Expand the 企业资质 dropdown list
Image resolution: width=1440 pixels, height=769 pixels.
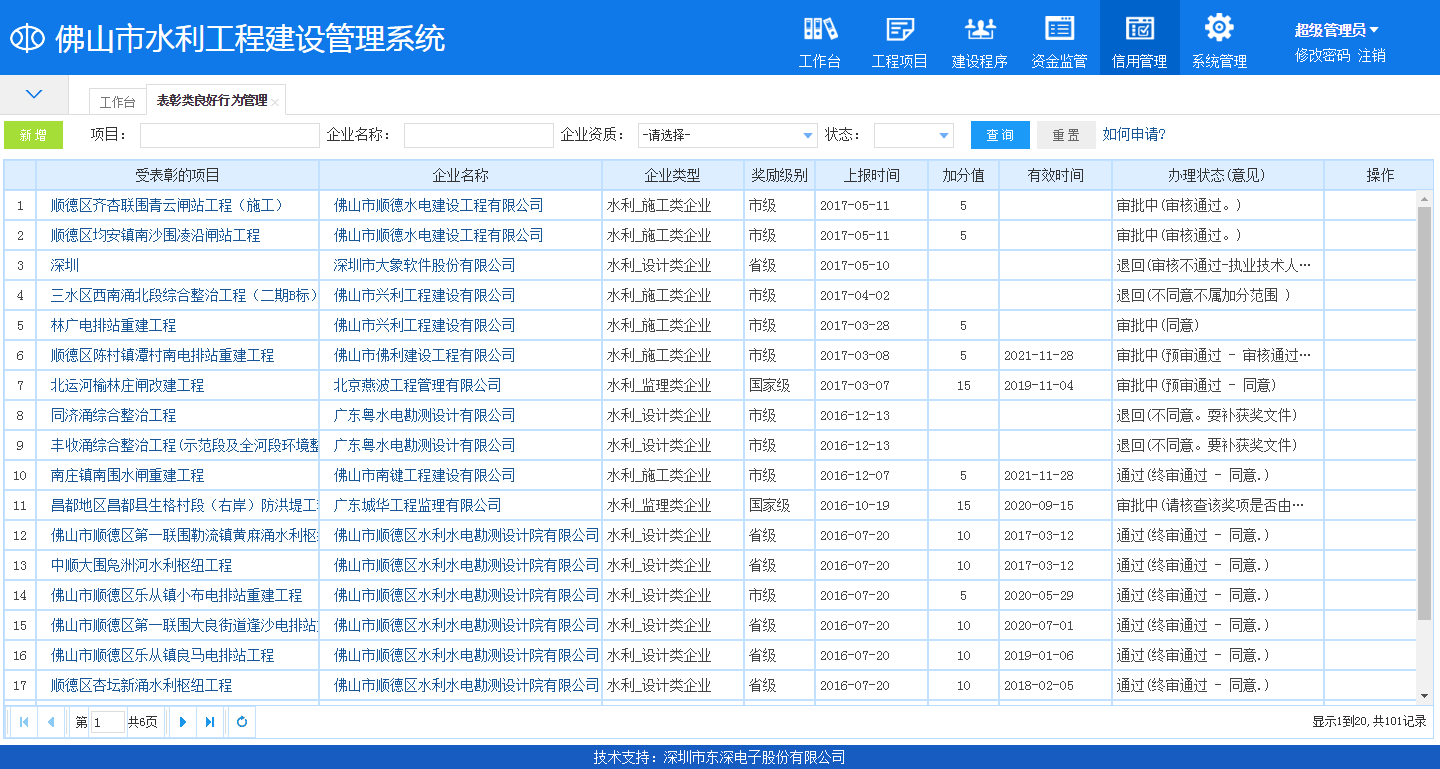click(808, 136)
